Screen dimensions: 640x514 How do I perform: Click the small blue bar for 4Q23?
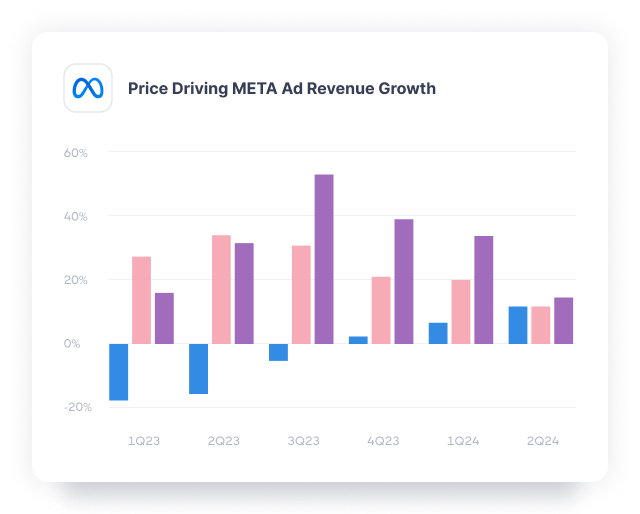click(x=358, y=340)
